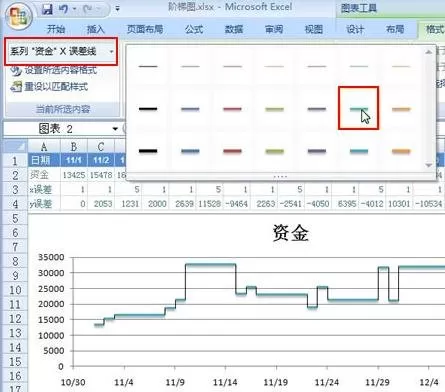Select row 4 header

click(x=15, y=203)
